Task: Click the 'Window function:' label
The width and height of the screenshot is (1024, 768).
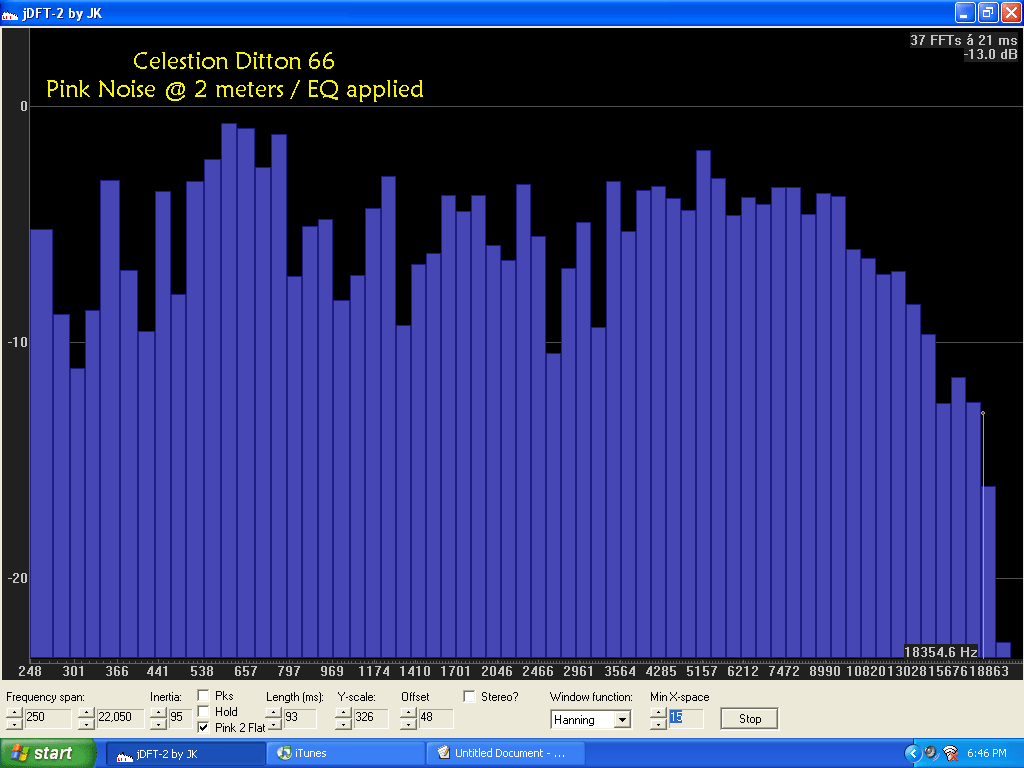Action: click(591, 697)
